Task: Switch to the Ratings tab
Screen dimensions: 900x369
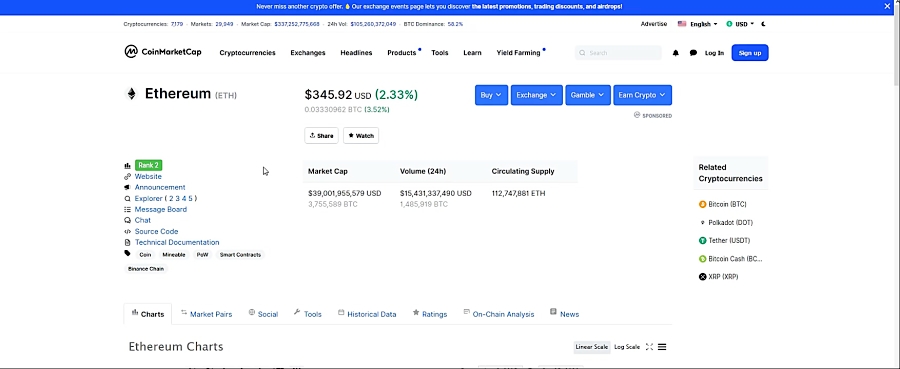Action: point(430,314)
